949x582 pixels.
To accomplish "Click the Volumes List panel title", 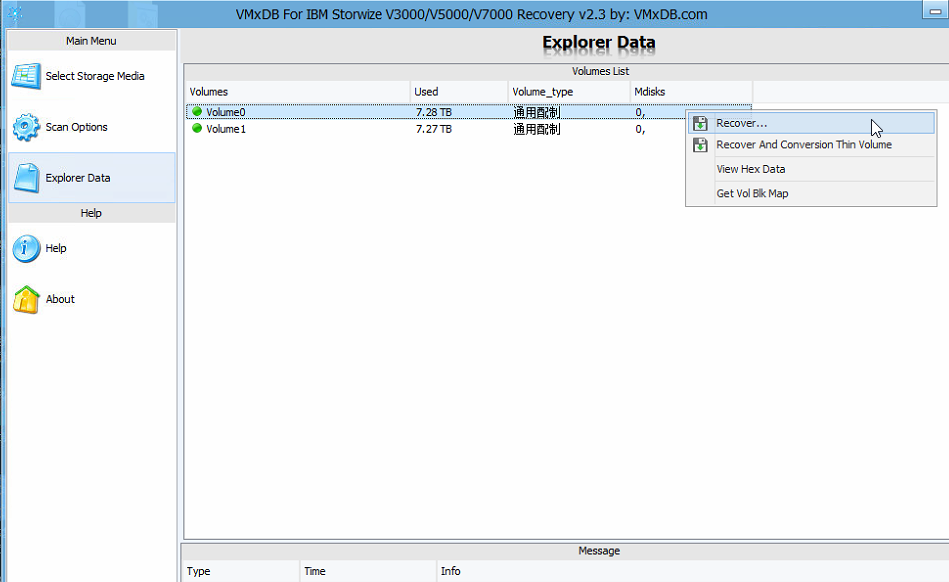I will pyautogui.click(x=600, y=71).
